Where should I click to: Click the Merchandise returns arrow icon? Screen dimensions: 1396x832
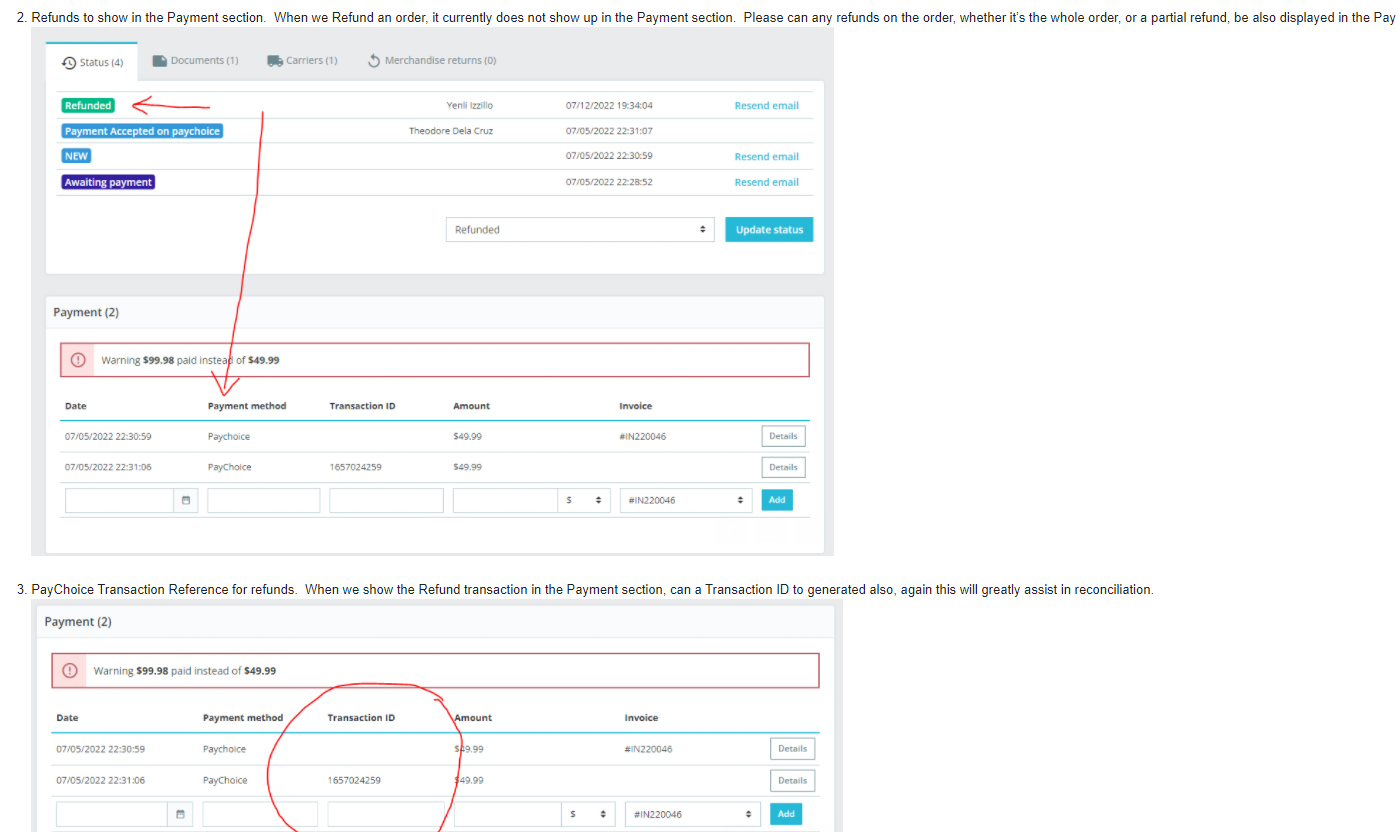374,61
